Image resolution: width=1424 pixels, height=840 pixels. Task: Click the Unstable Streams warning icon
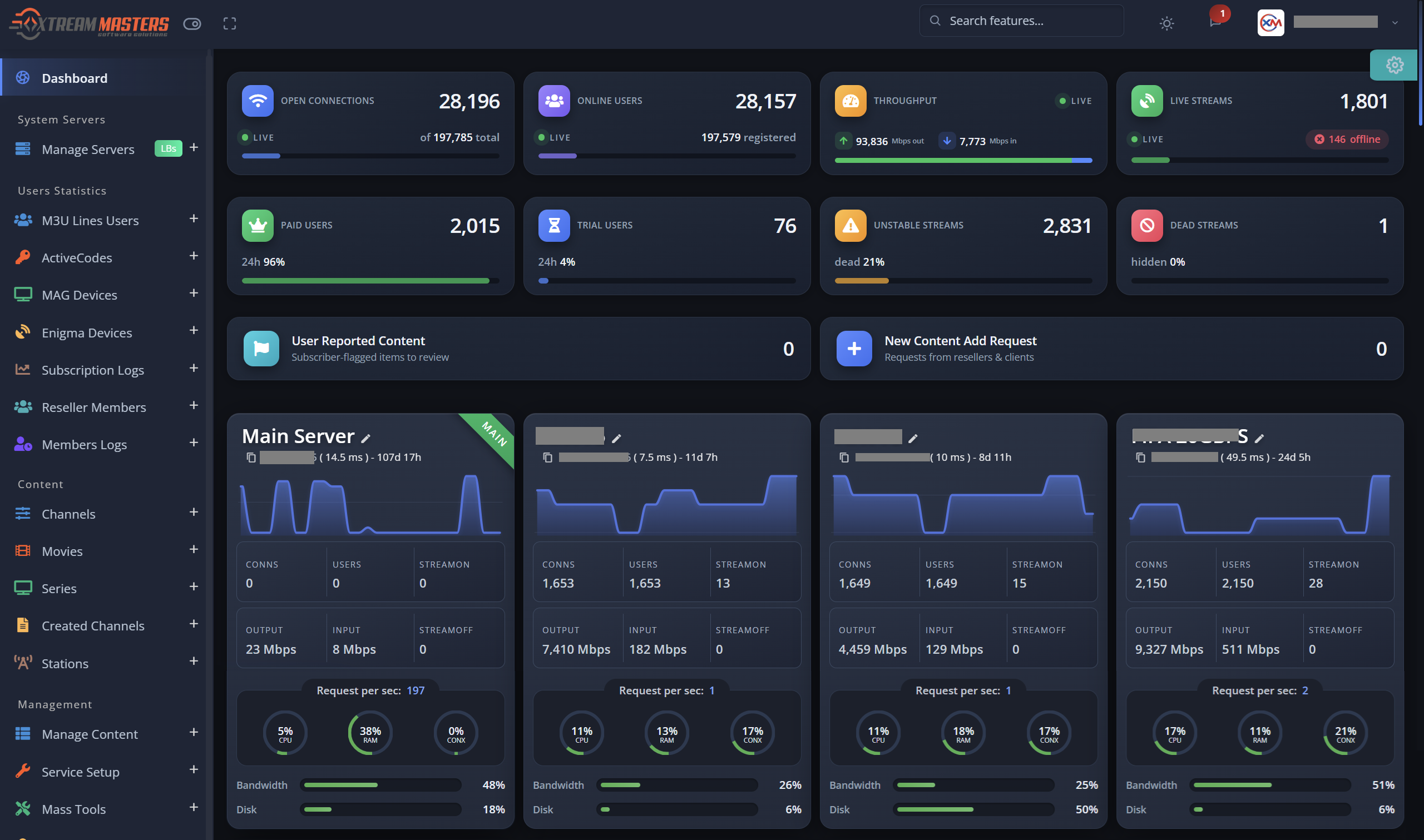pos(851,225)
